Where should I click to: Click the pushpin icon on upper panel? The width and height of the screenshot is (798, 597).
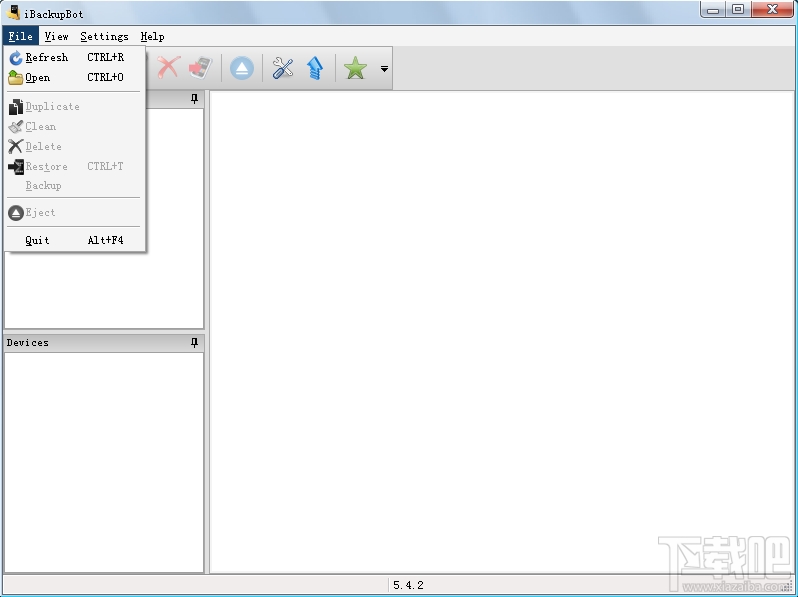coord(194,98)
